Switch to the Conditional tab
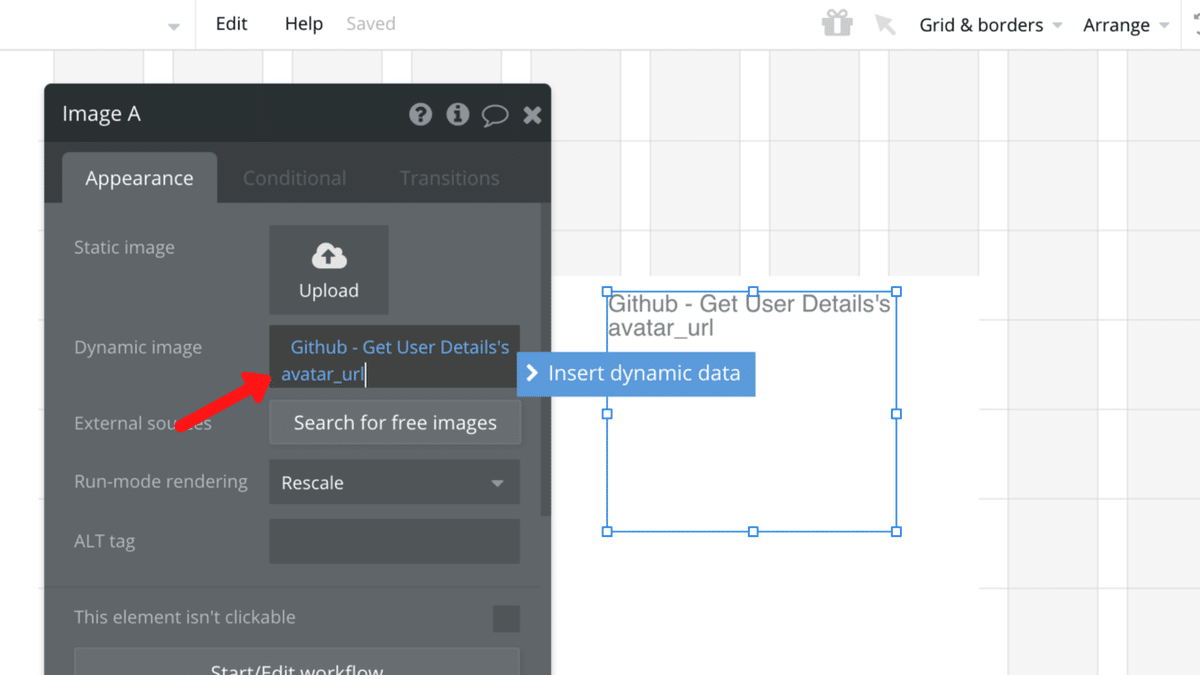The height and width of the screenshot is (675, 1200). [294, 178]
